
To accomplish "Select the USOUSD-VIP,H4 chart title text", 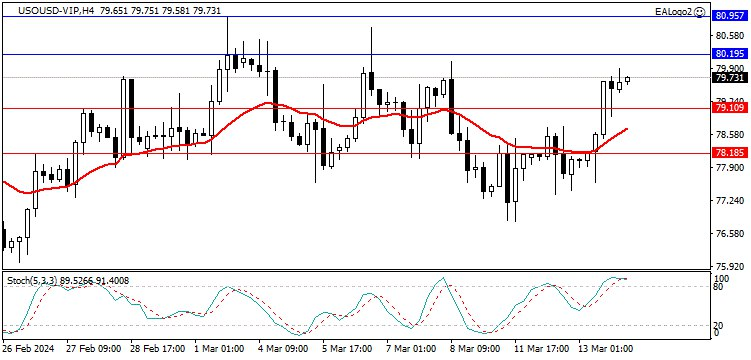I will coord(56,11).
